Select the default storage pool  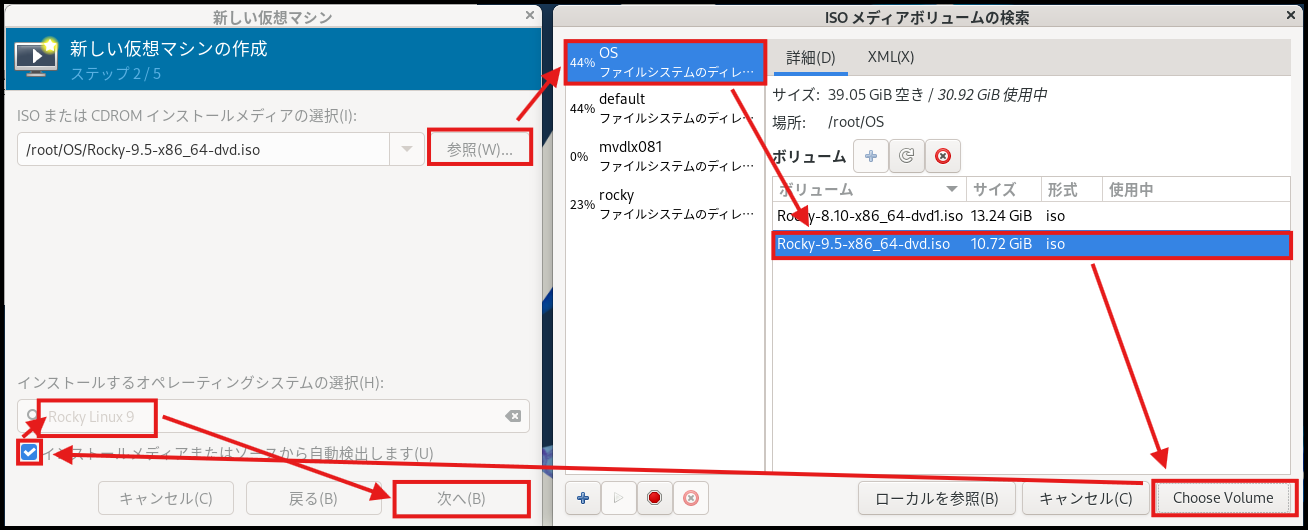(665, 108)
